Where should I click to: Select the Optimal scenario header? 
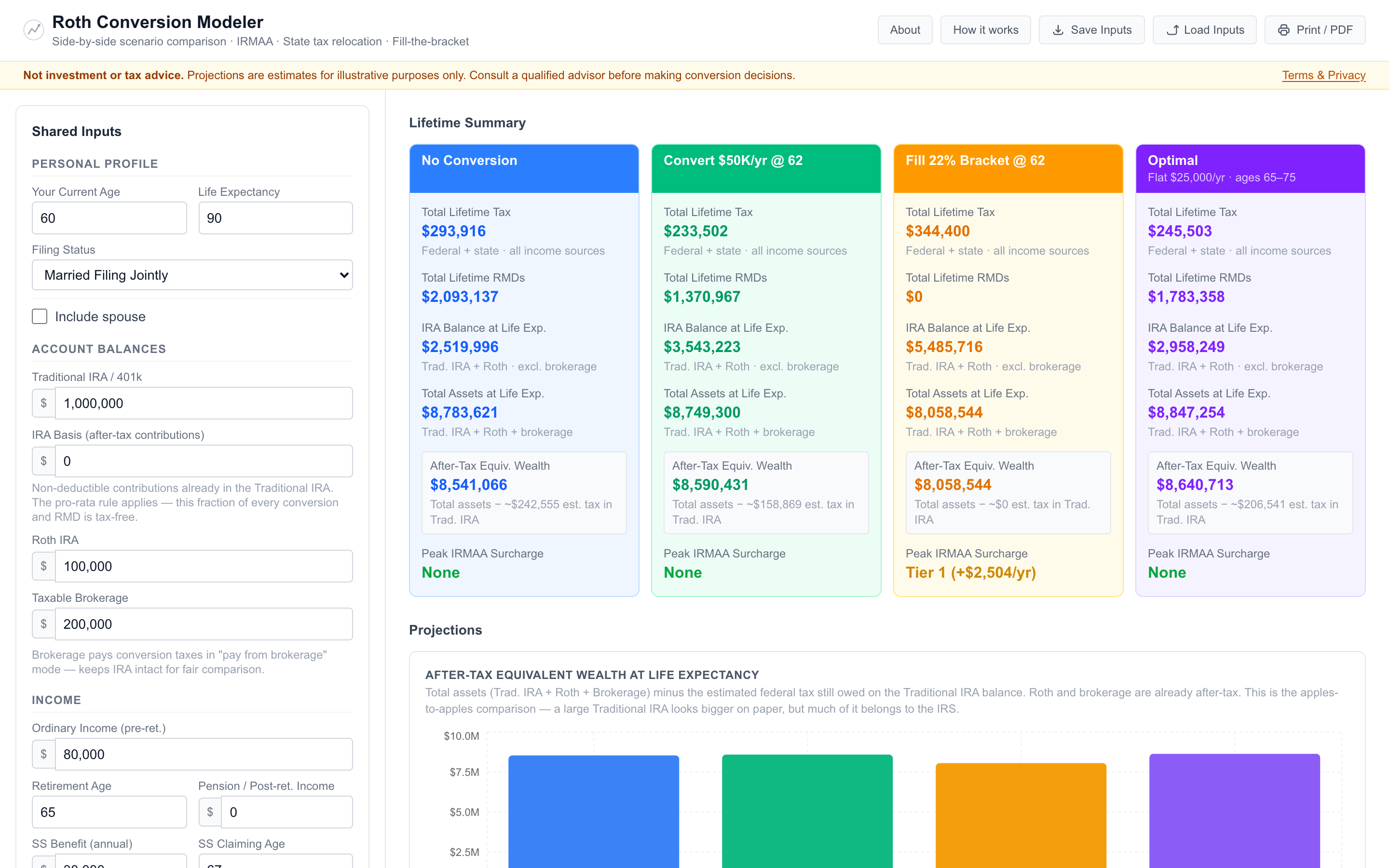point(1251,169)
